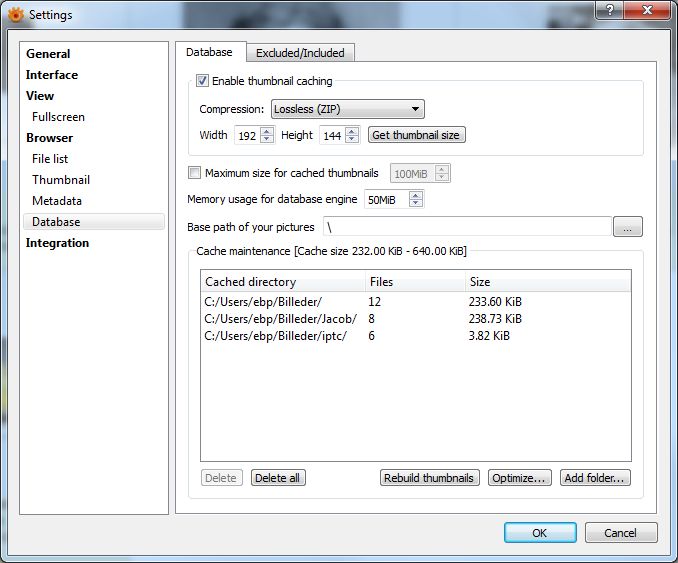The width and height of the screenshot is (678, 563).
Task: Click Delete all cache button
Action: point(278,478)
